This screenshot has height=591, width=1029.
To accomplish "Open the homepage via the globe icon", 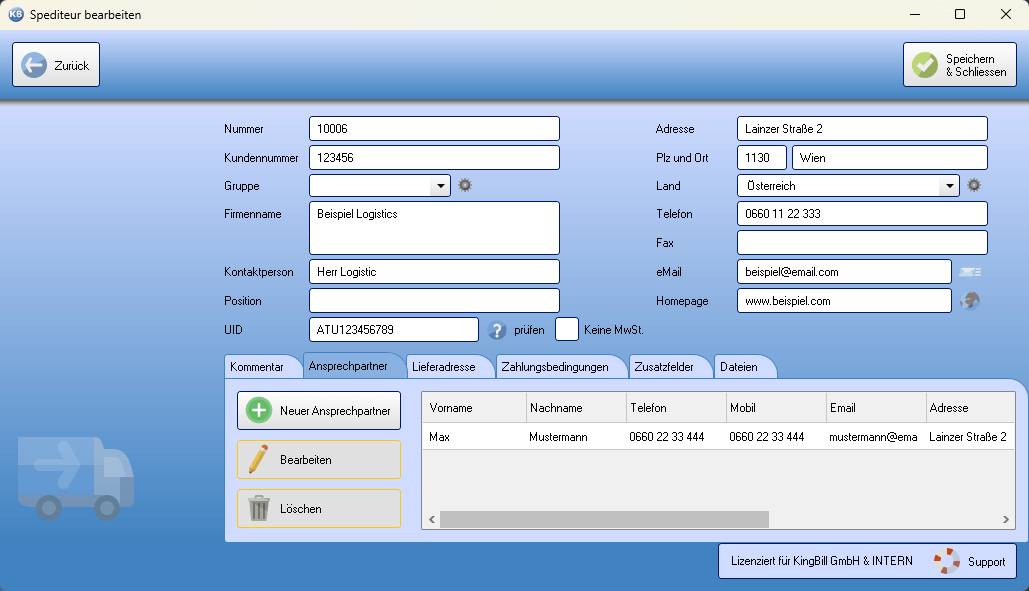I will pos(969,300).
